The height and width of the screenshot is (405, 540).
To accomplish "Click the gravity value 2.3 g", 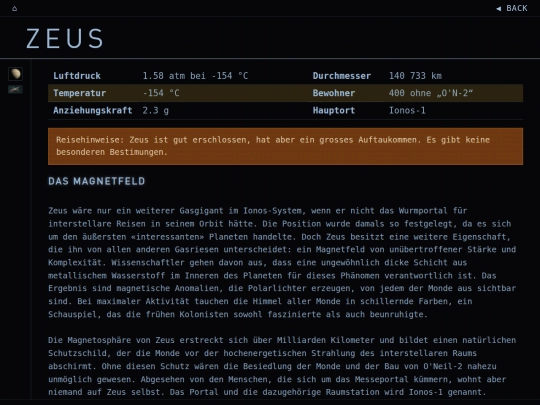I will (156, 111).
